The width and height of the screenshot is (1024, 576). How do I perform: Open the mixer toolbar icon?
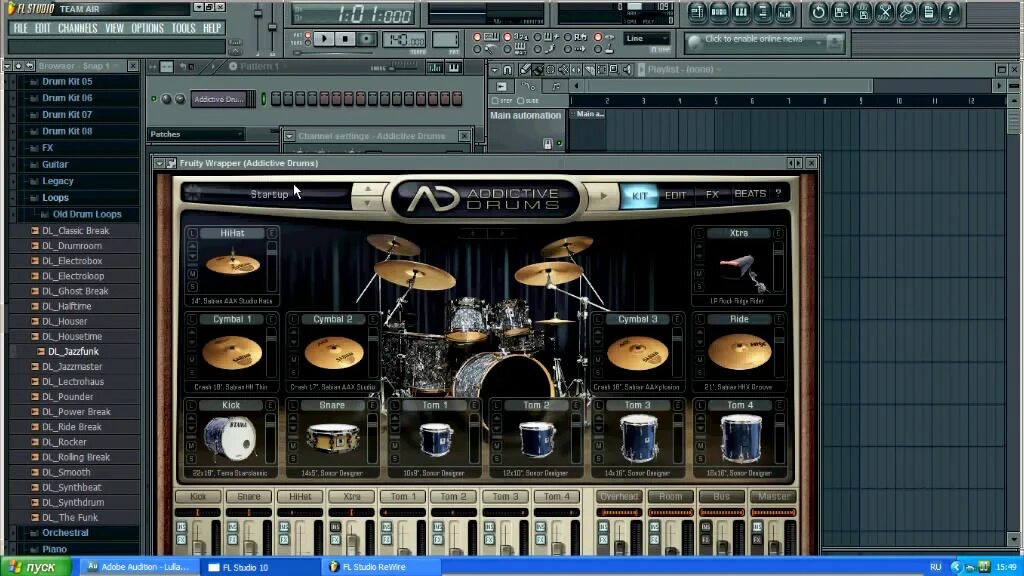coord(785,12)
